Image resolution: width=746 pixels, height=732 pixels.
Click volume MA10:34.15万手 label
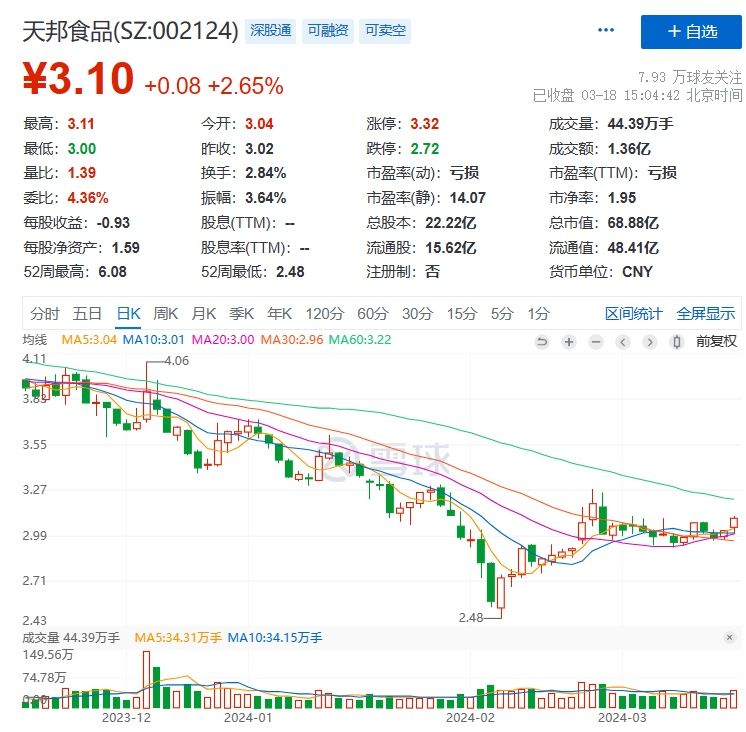click(x=275, y=638)
